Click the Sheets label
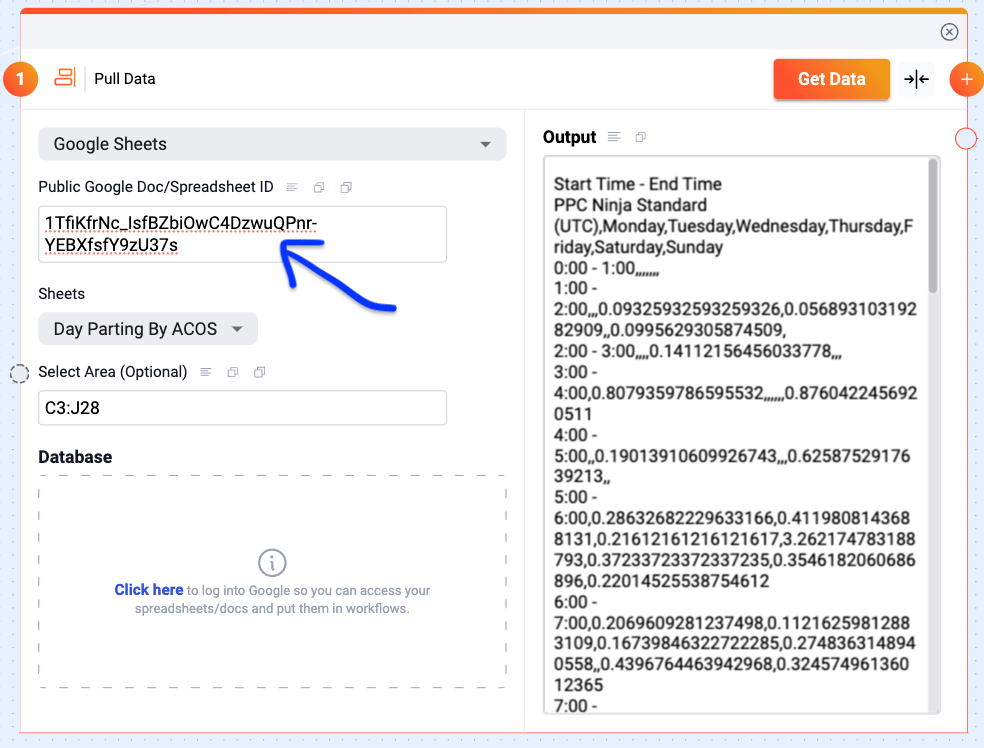The image size is (984, 748). [62, 294]
